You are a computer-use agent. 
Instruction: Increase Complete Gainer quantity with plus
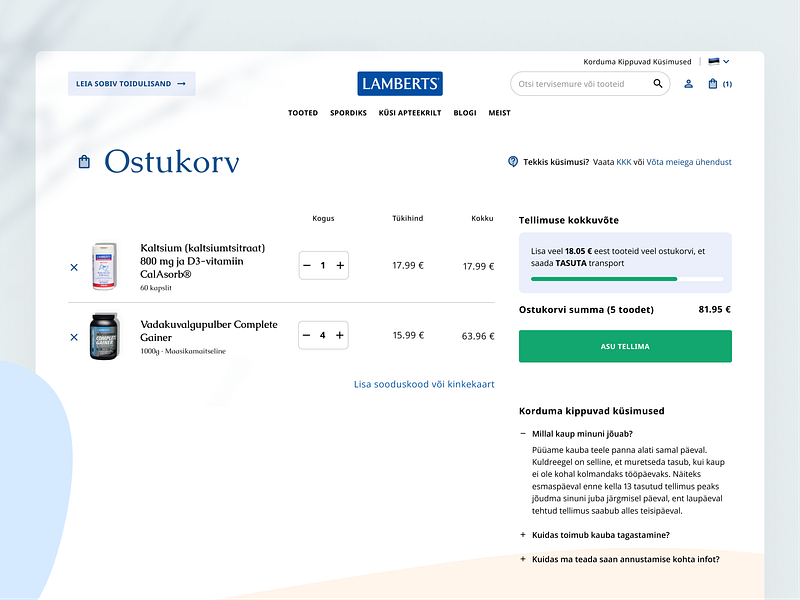coord(340,335)
